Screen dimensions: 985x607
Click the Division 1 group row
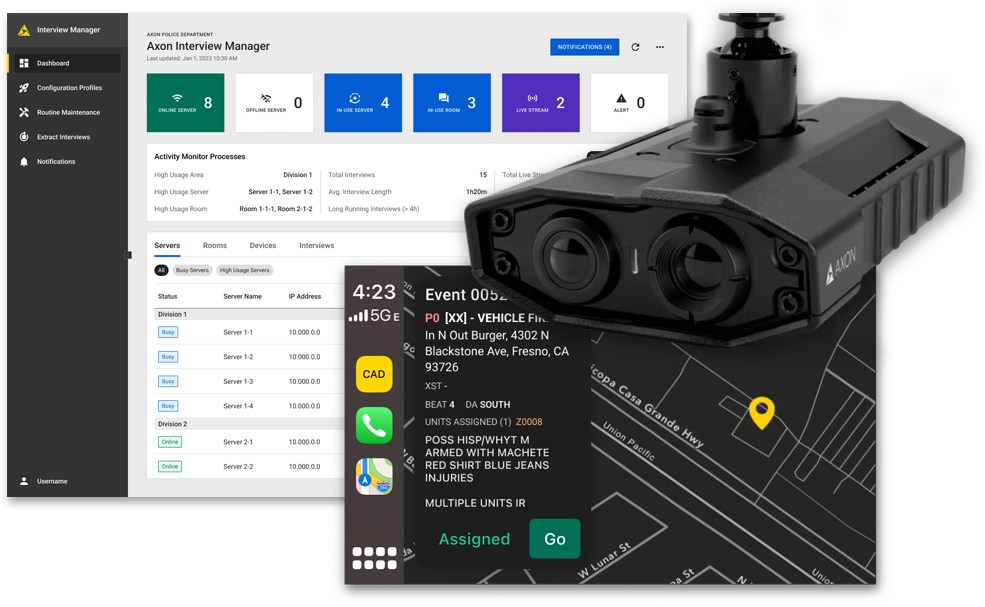(249, 314)
